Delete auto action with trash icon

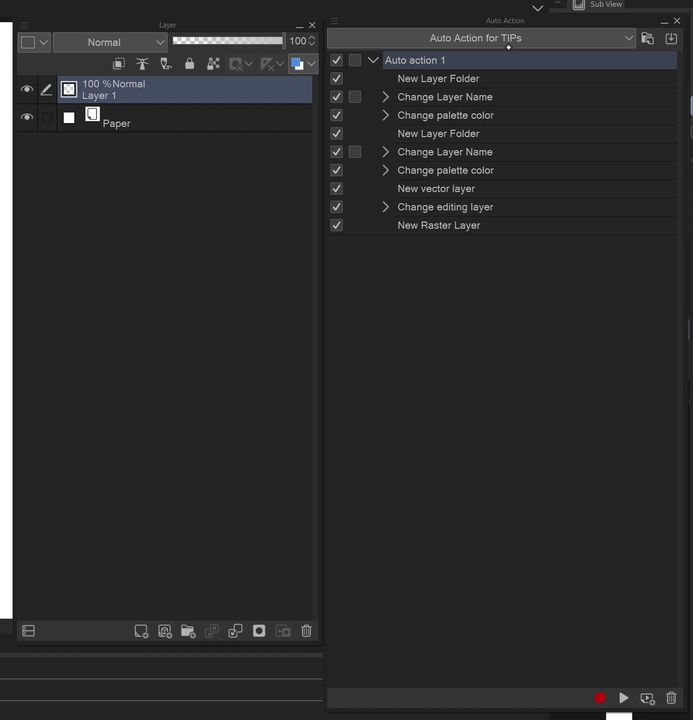[x=671, y=698]
